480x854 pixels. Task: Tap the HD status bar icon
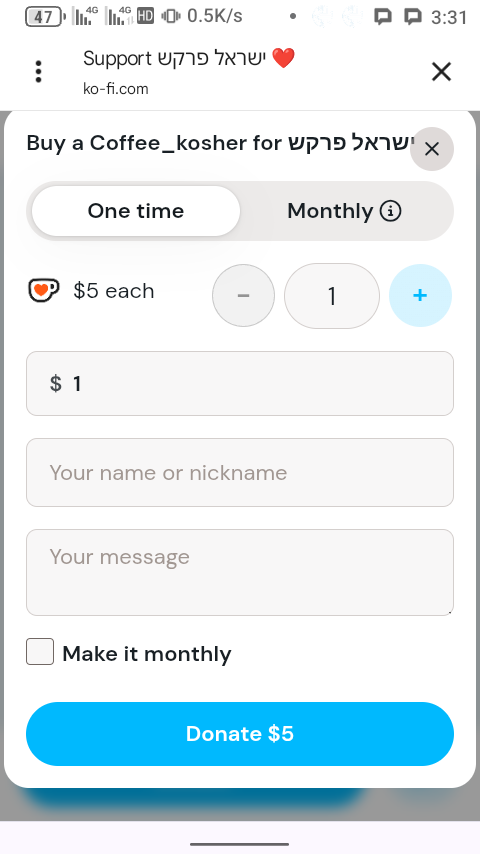coord(145,16)
